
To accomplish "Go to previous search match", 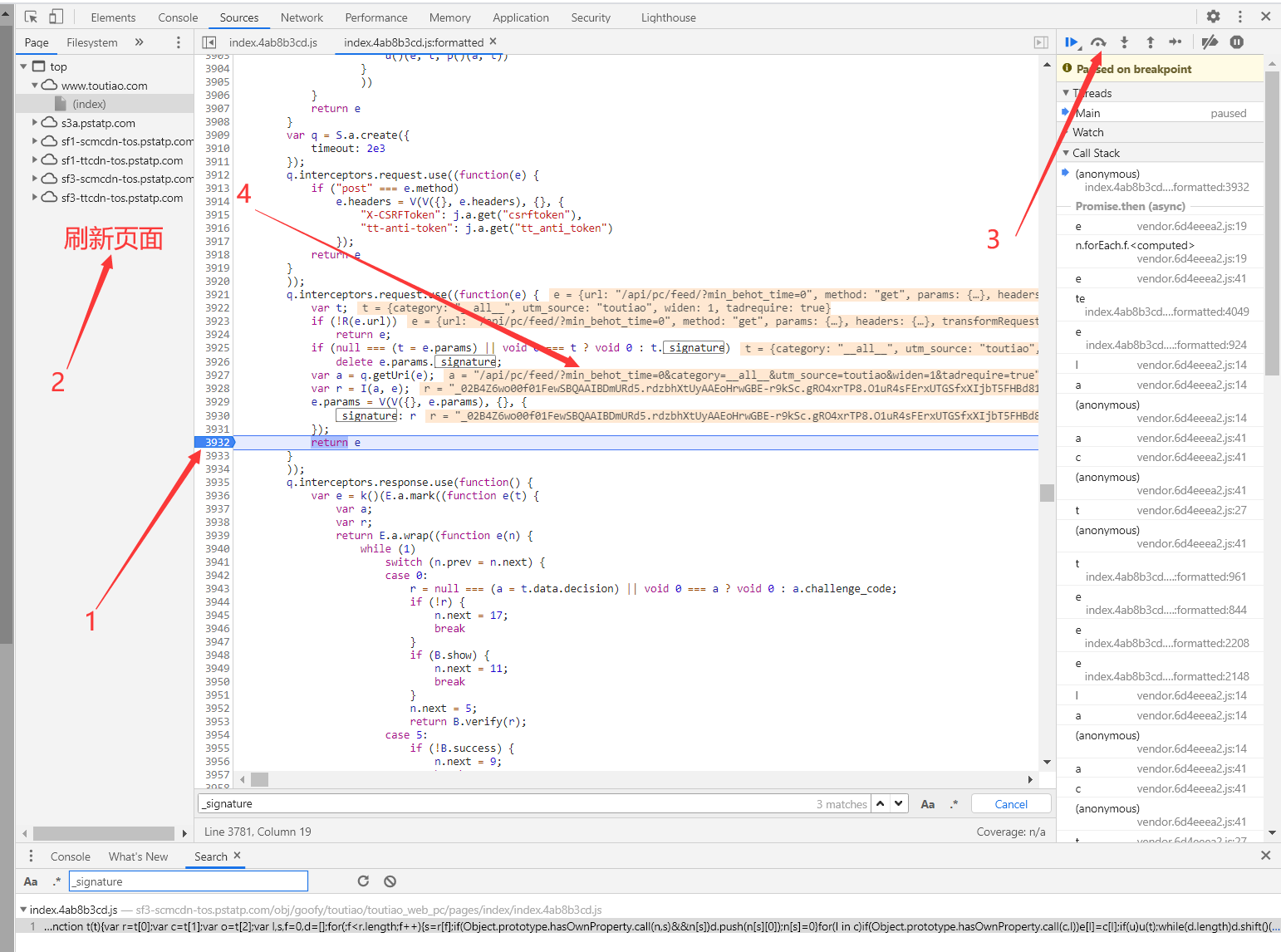I will click(x=881, y=803).
